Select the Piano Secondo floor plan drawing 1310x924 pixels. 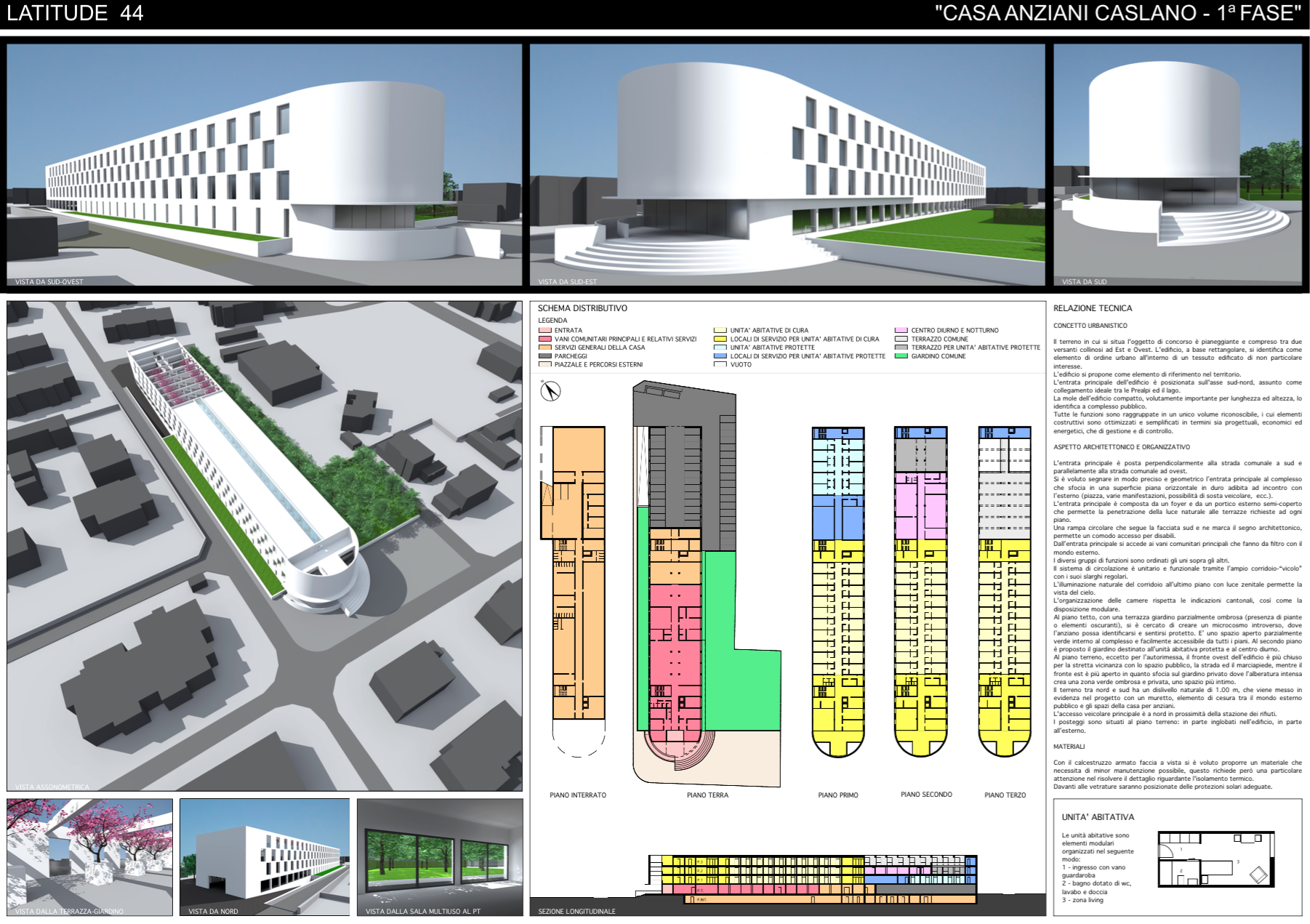(x=921, y=592)
